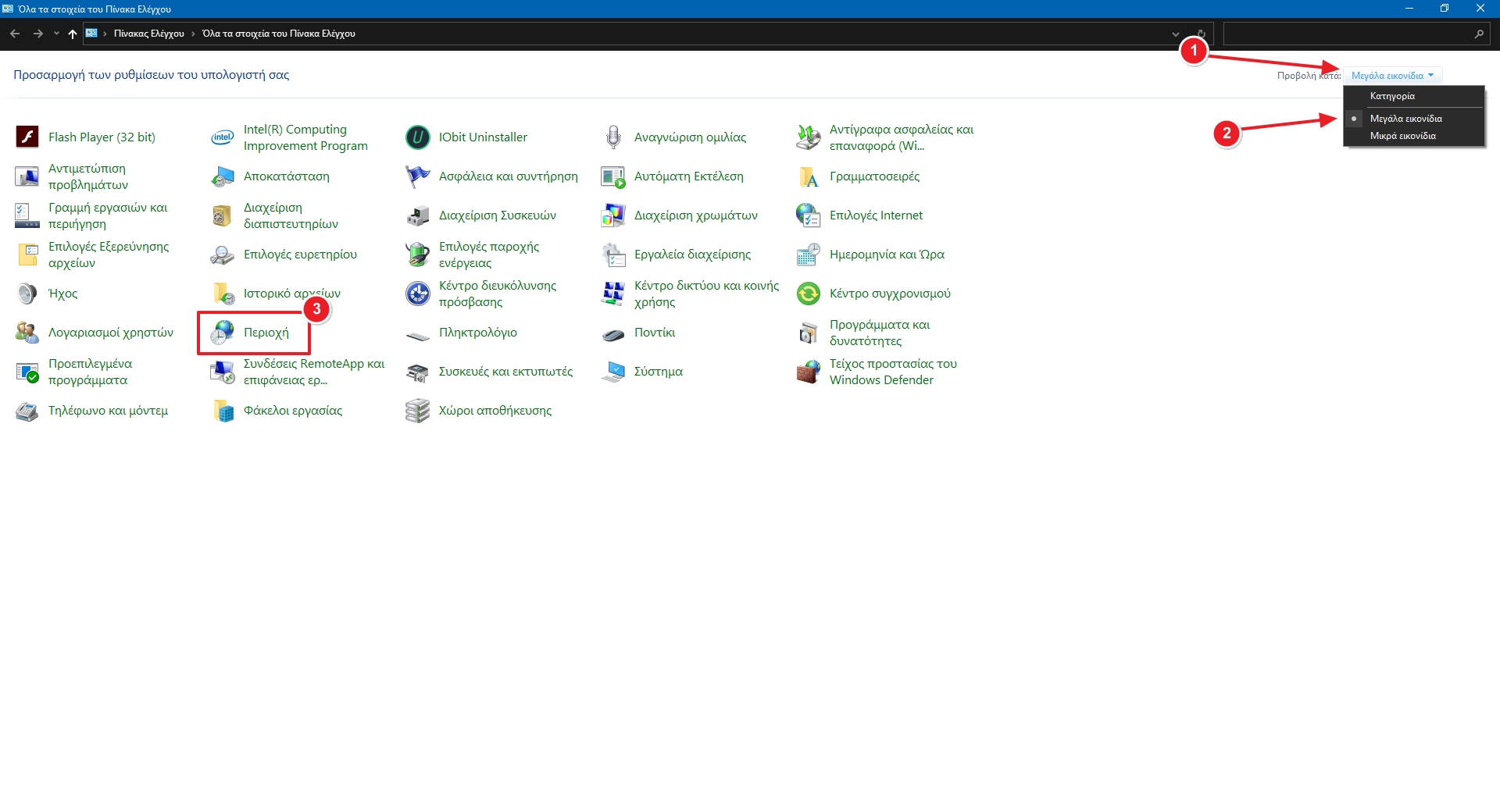Select the Μικρά εικονίδια view option
The width and height of the screenshot is (1500, 812).
click(x=1402, y=136)
